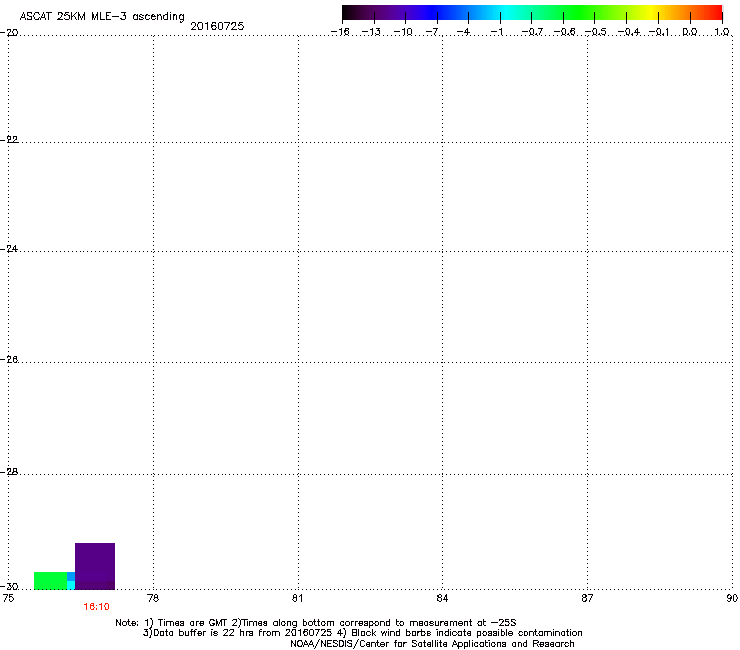Click latitude axis label -26
The image size is (740, 650).
point(9,360)
